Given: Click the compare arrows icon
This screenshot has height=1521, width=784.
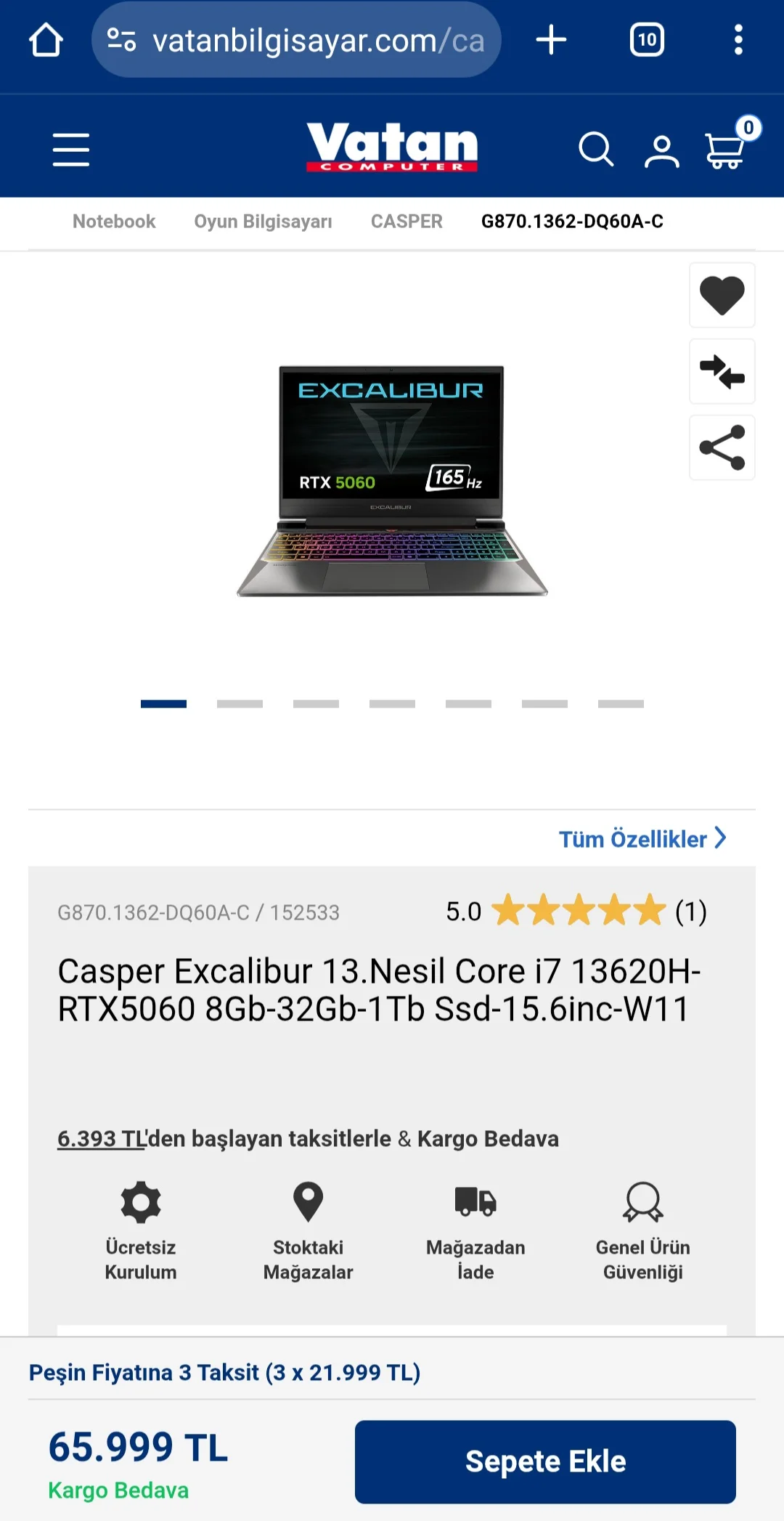Looking at the screenshot, I should pos(722,372).
